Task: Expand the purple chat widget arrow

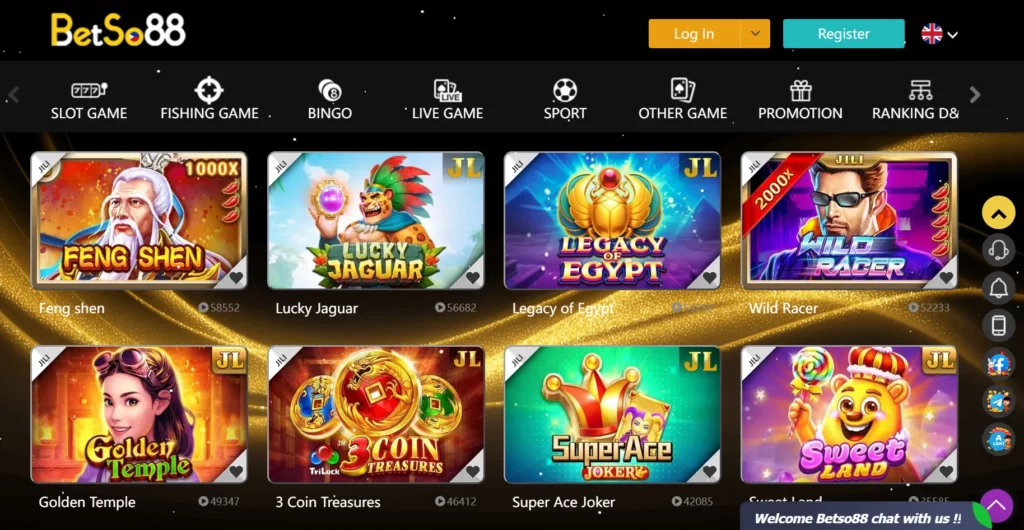Action: [x=996, y=505]
